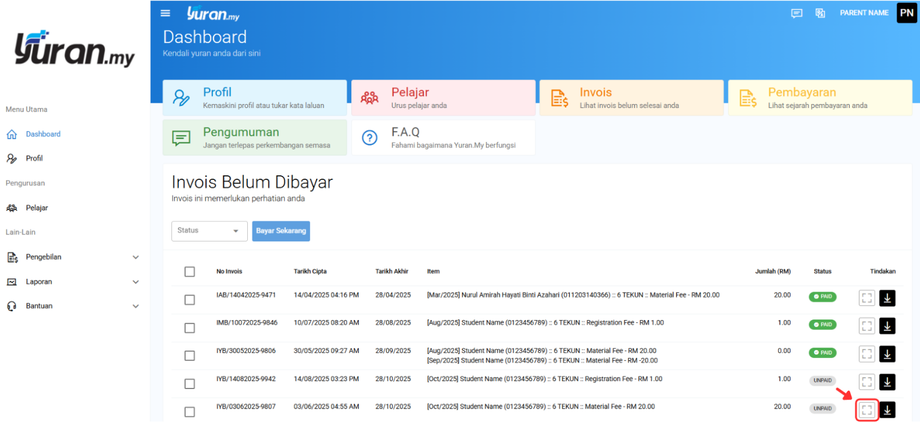View fullscreen details of invoice IYB/03062025-9807
920x423 pixels.
point(867,410)
